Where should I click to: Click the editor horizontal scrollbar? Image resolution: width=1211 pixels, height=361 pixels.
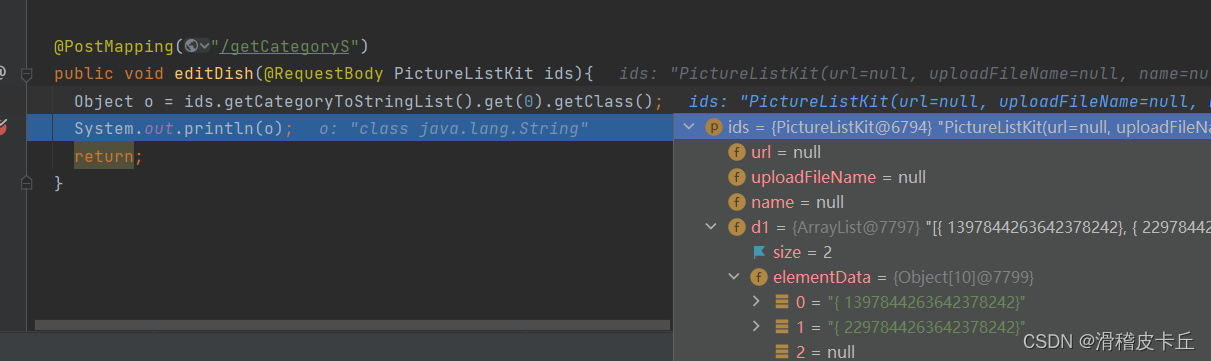point(352,325)
